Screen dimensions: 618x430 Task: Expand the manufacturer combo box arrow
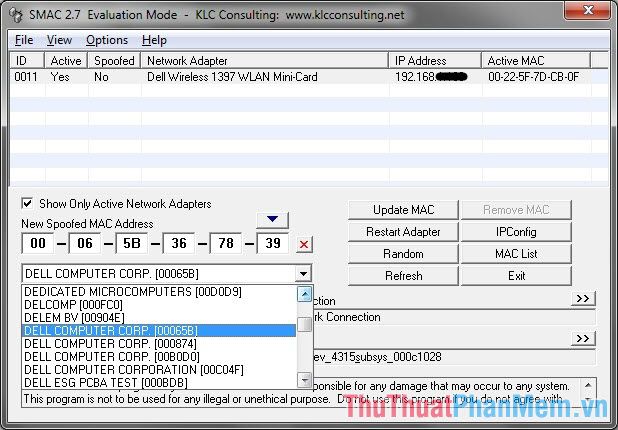tap(303, 273)
